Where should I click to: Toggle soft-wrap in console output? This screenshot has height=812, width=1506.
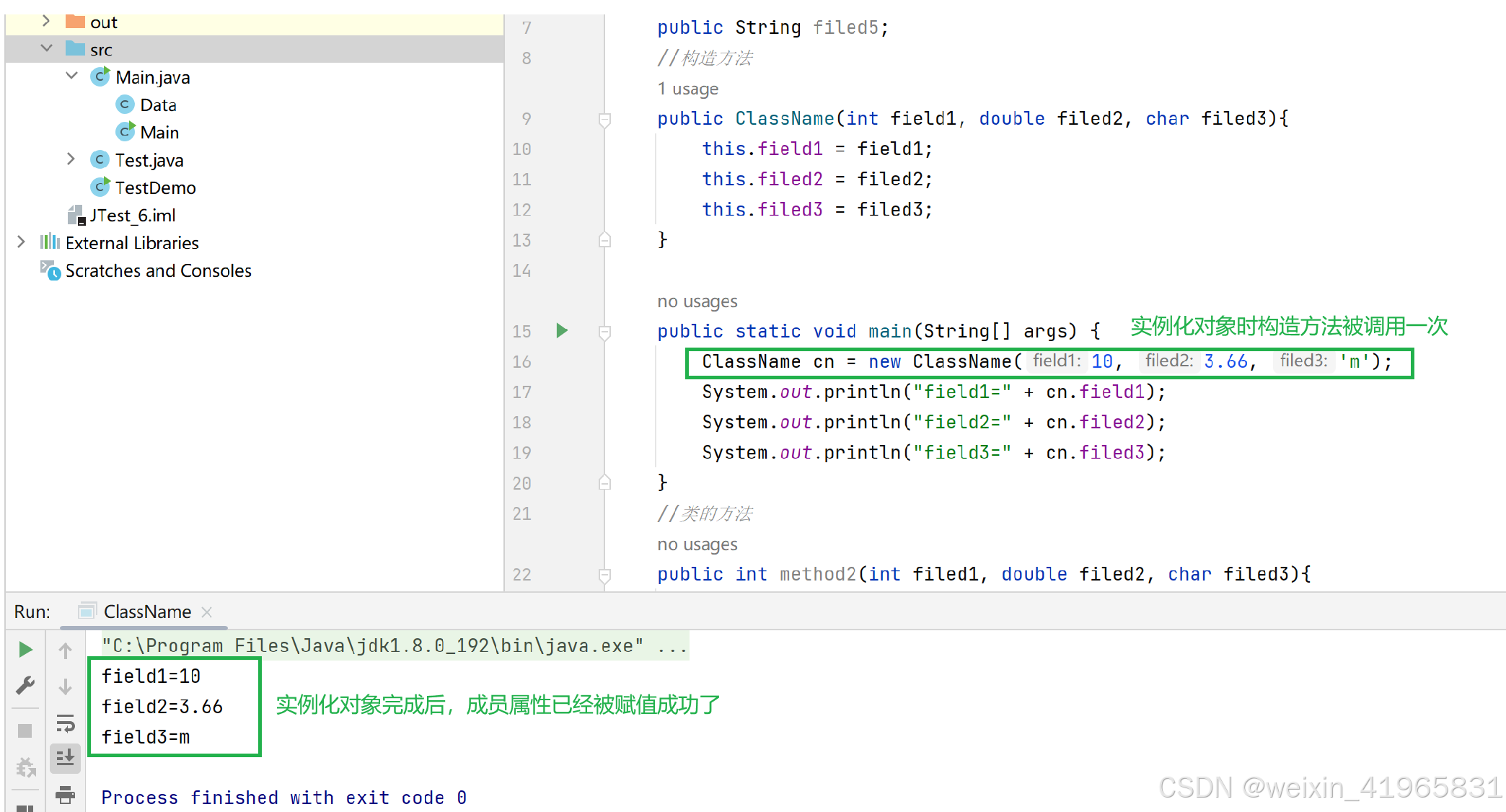click(x=65, y=723)
